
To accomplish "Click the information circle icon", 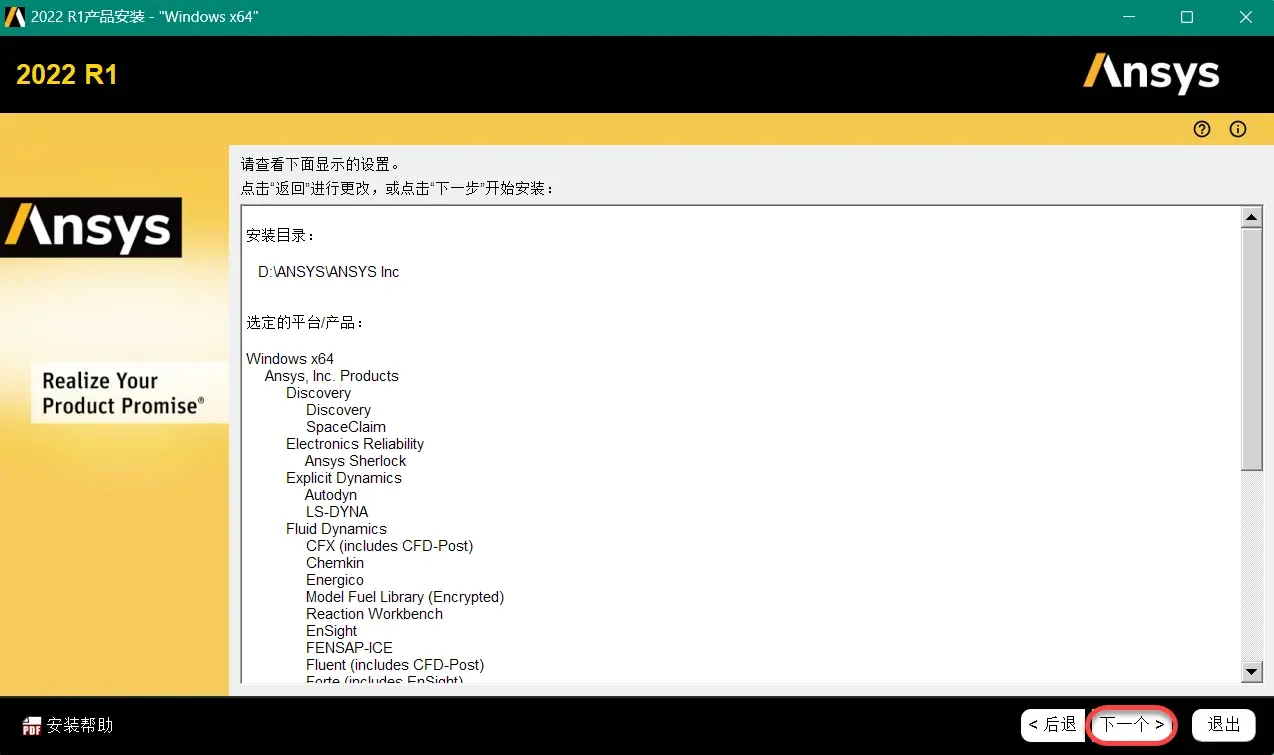I will [x=1238, y=129].
